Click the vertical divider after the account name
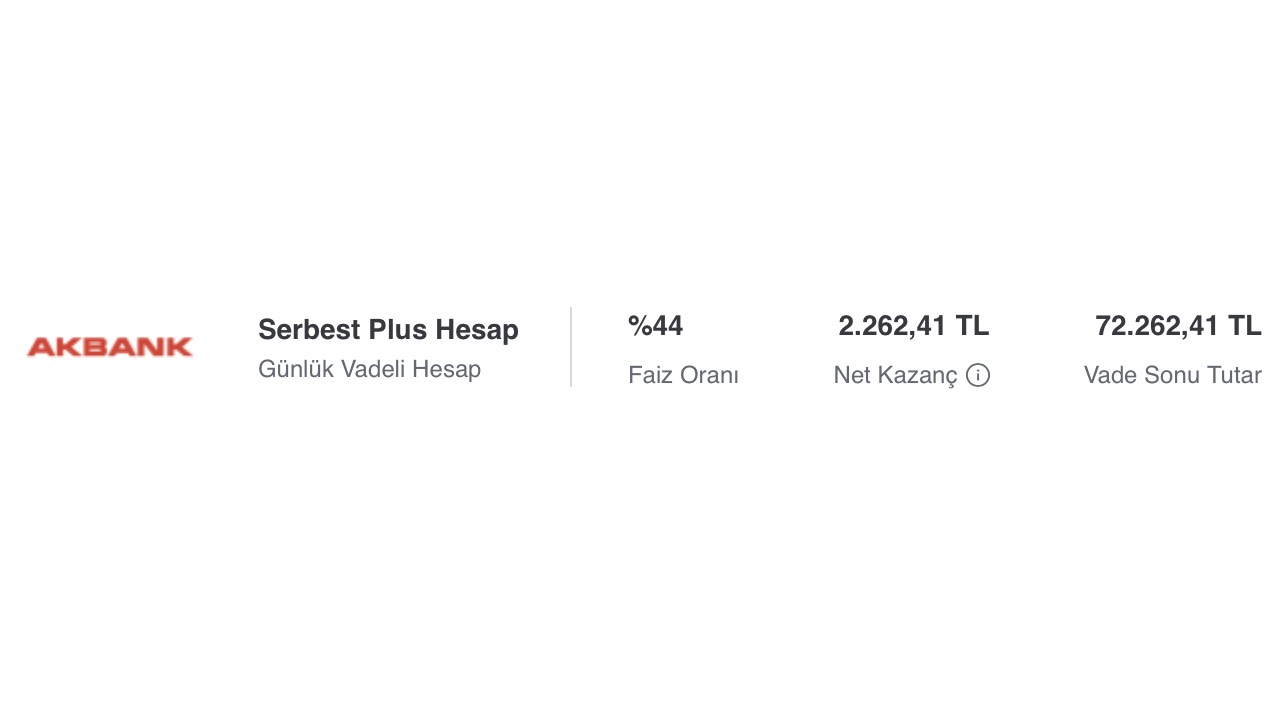 [x=571, y=347]
